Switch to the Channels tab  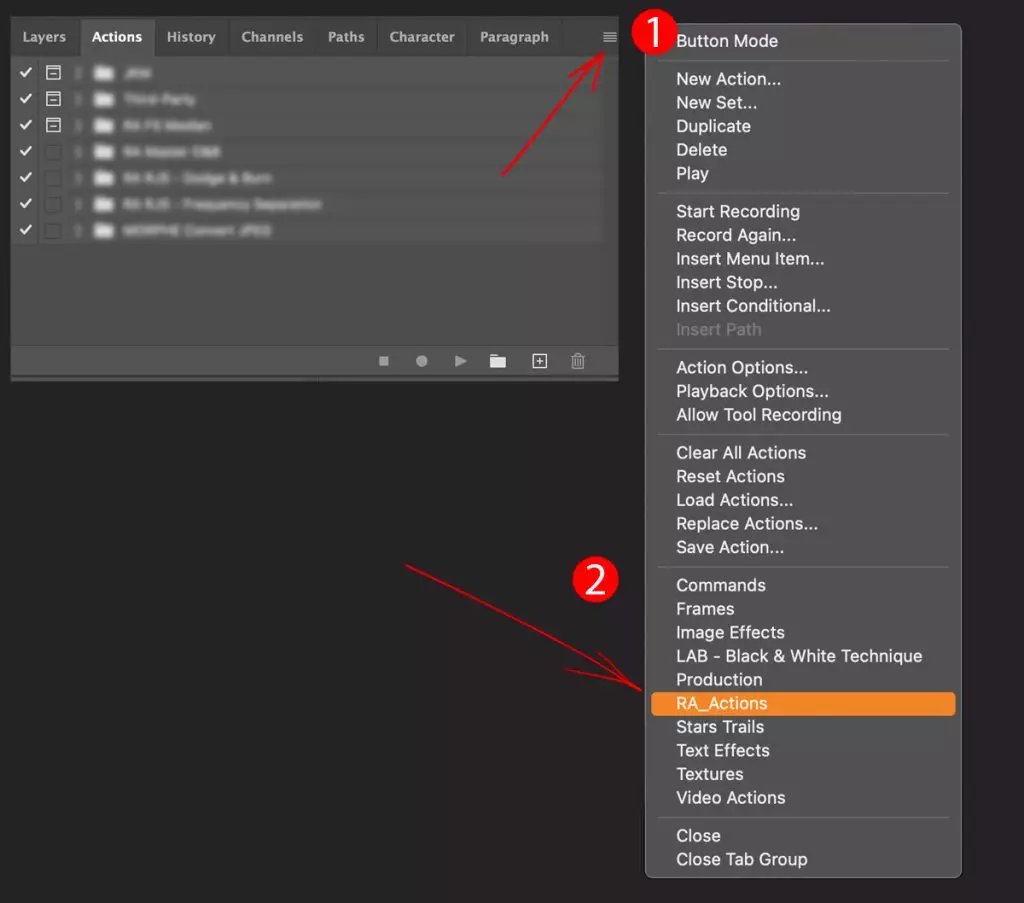[x=272, y=37]
